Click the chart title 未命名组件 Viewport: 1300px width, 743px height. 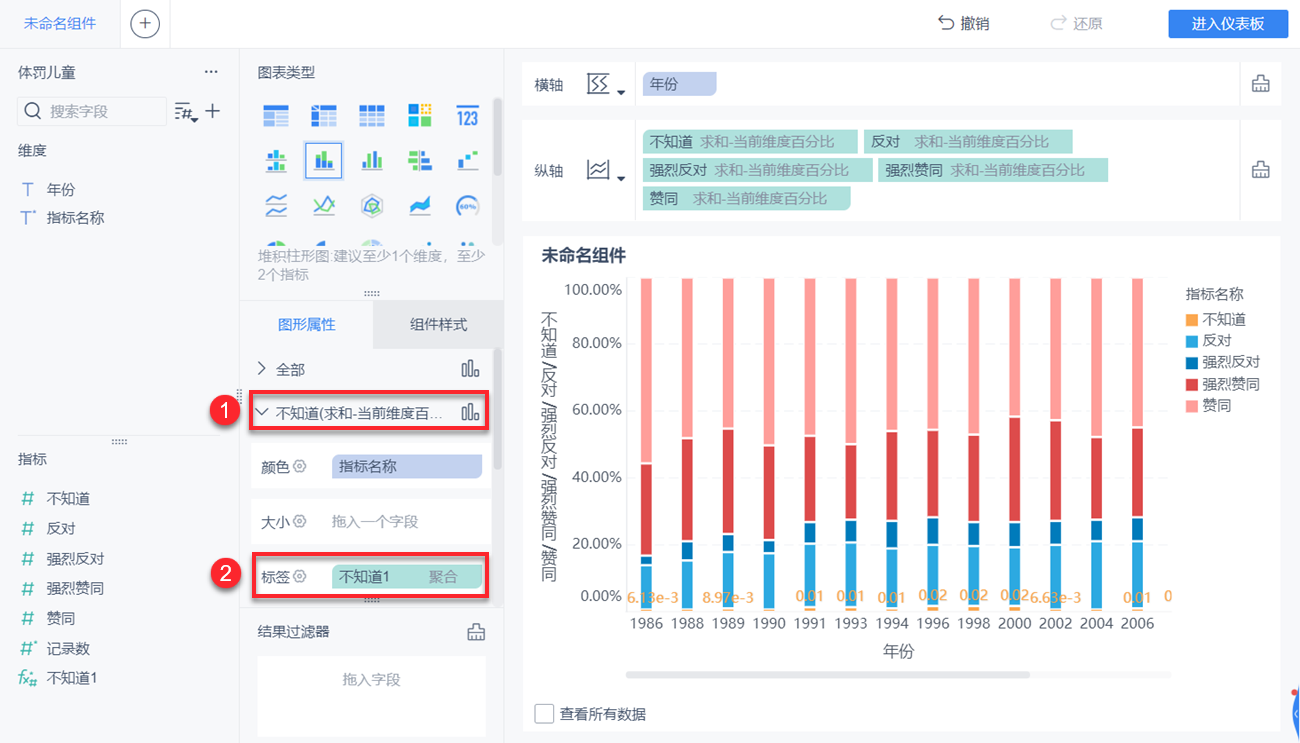pyautogui.click(x=584, y=255)
